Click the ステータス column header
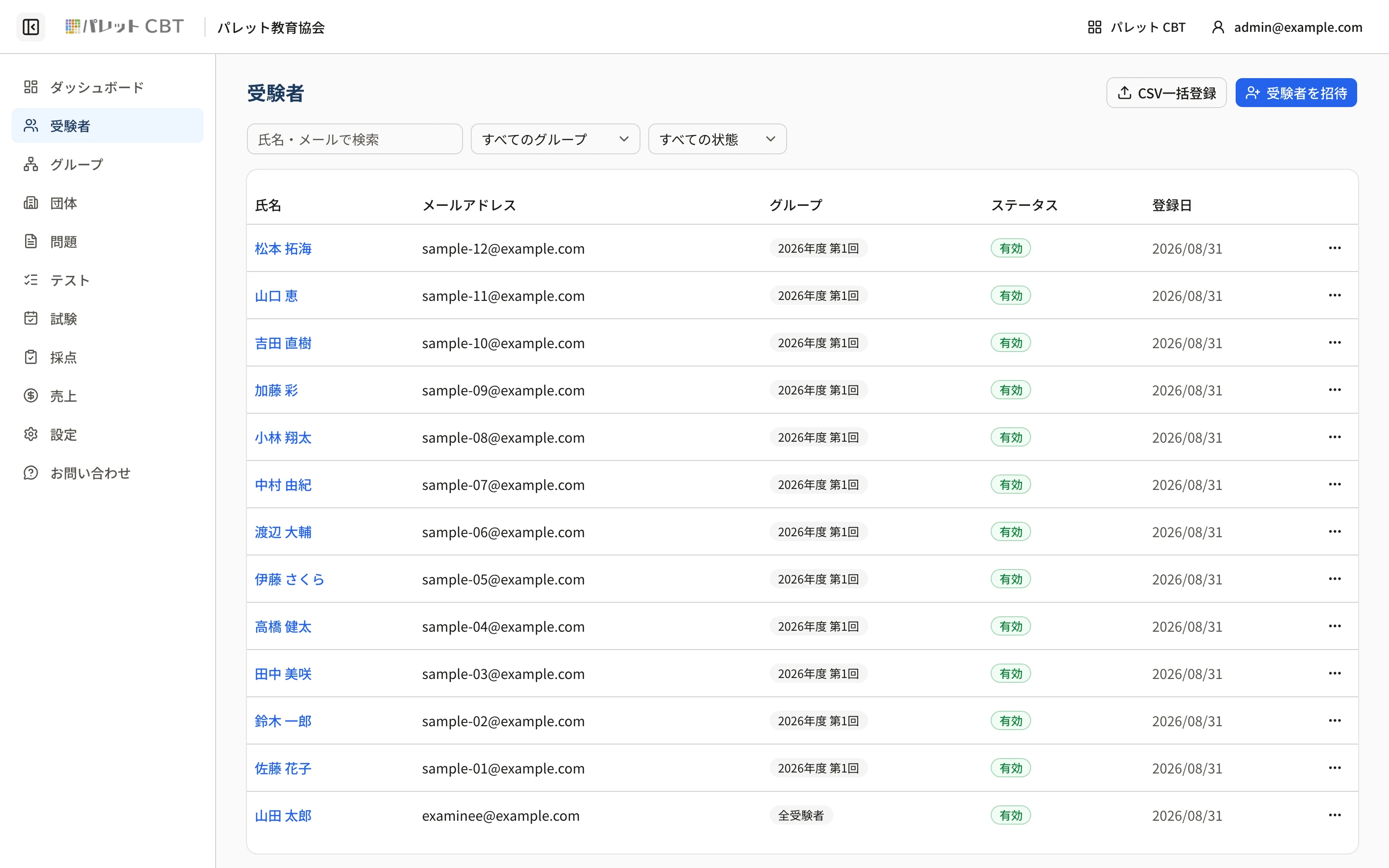The height and width of the screenshot is (868, 1389). point(1024,205)
